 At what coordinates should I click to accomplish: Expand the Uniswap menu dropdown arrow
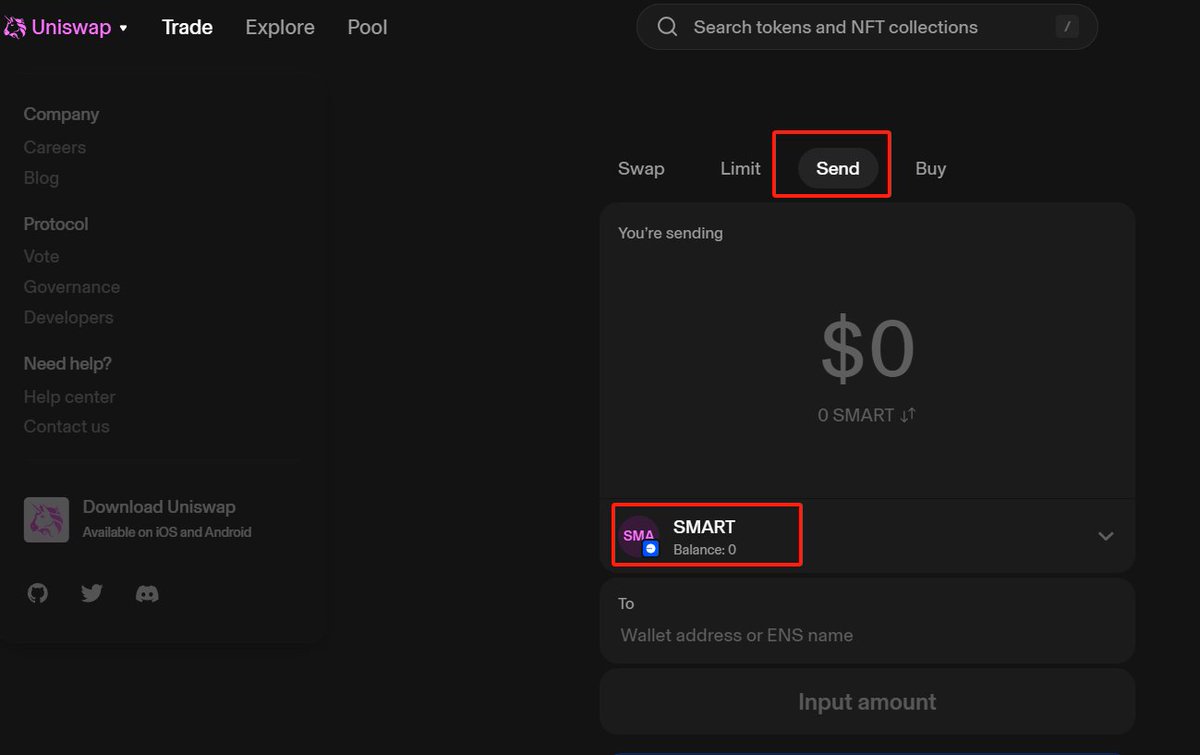point(123,28)
